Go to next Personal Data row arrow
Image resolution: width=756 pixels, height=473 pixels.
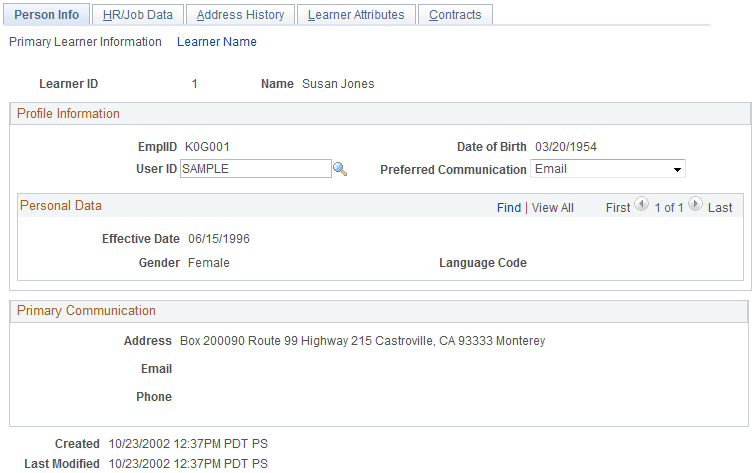tap(695, 204)
